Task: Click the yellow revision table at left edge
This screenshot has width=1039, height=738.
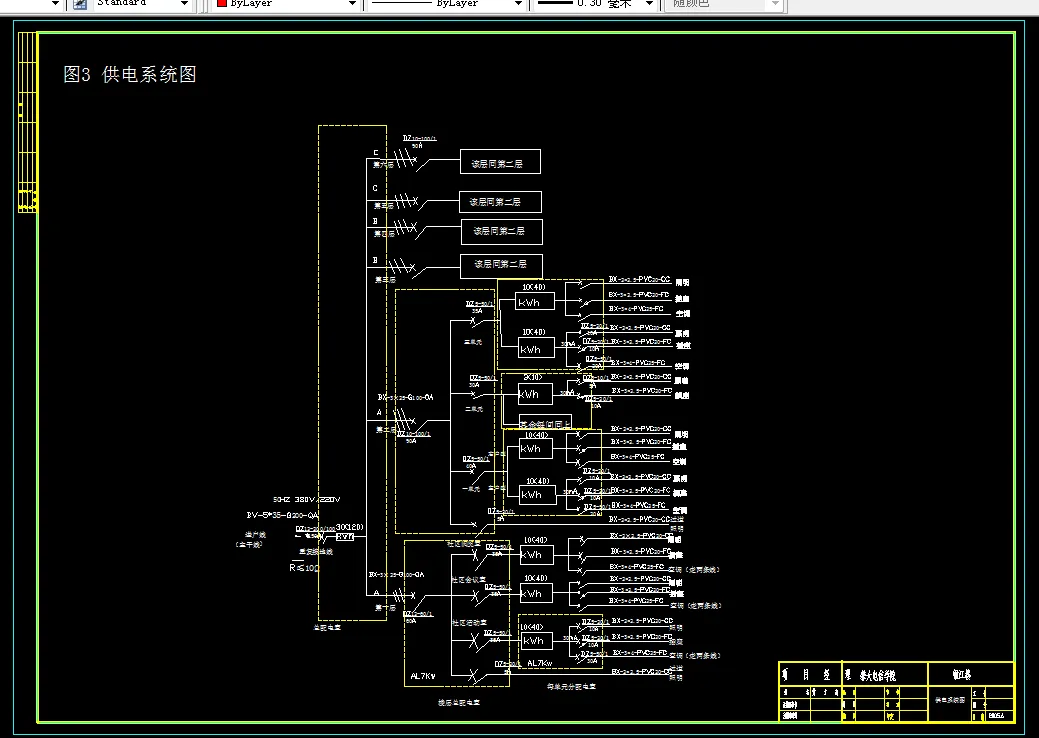Action: [x=27, y=123]
